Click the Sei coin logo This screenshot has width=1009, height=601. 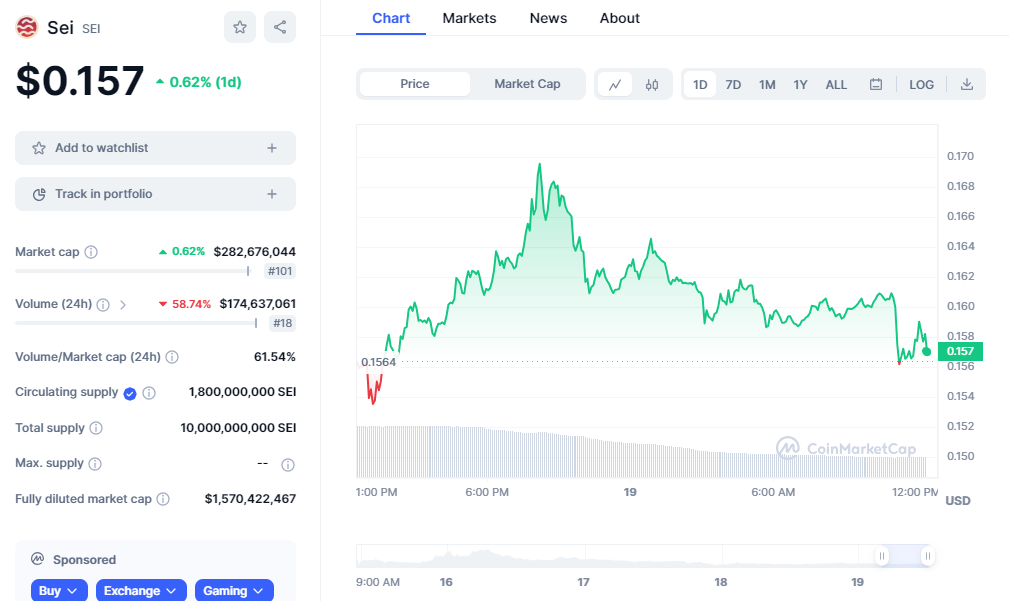[27, 27]
